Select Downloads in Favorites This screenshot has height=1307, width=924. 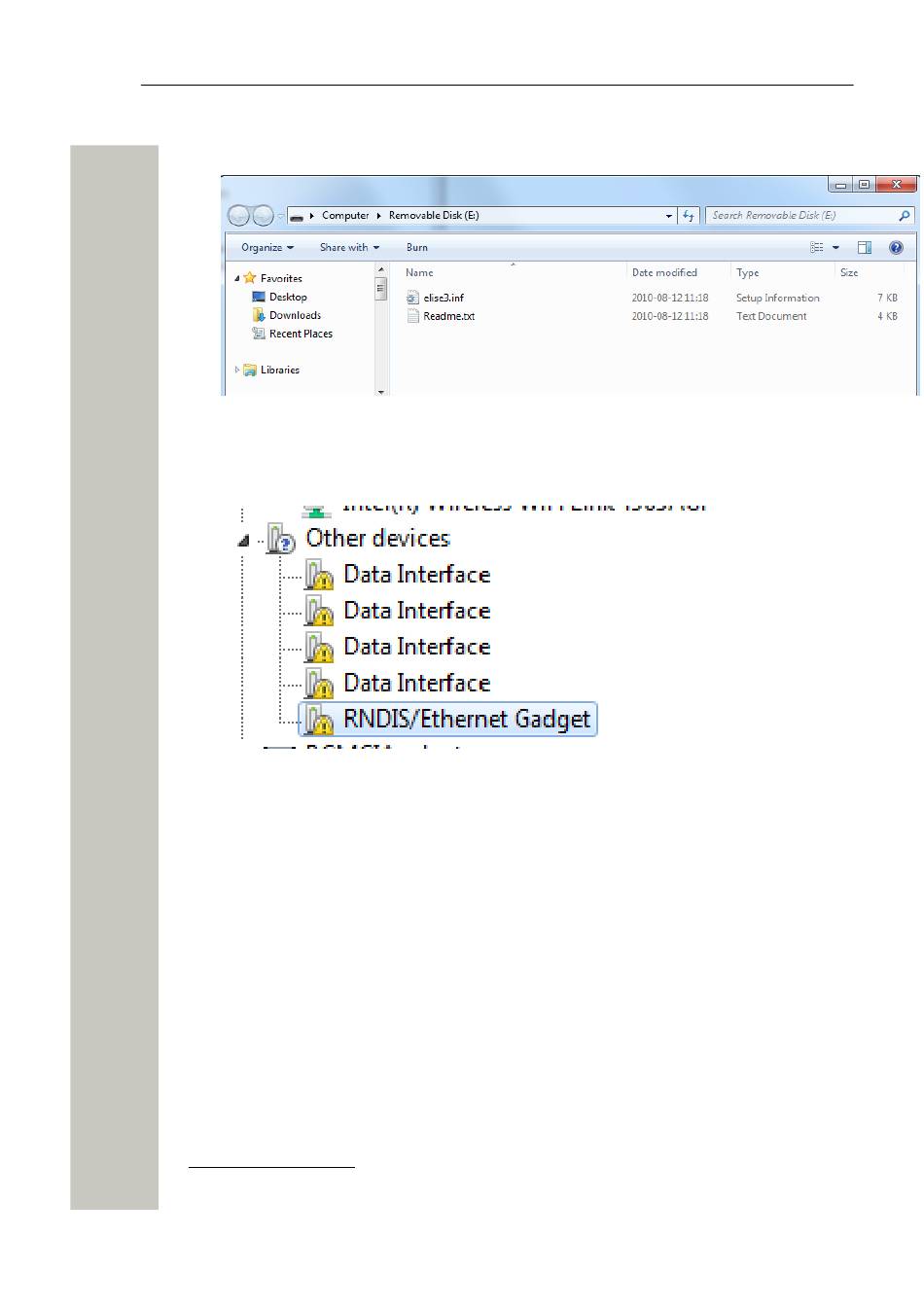(295, 315)
